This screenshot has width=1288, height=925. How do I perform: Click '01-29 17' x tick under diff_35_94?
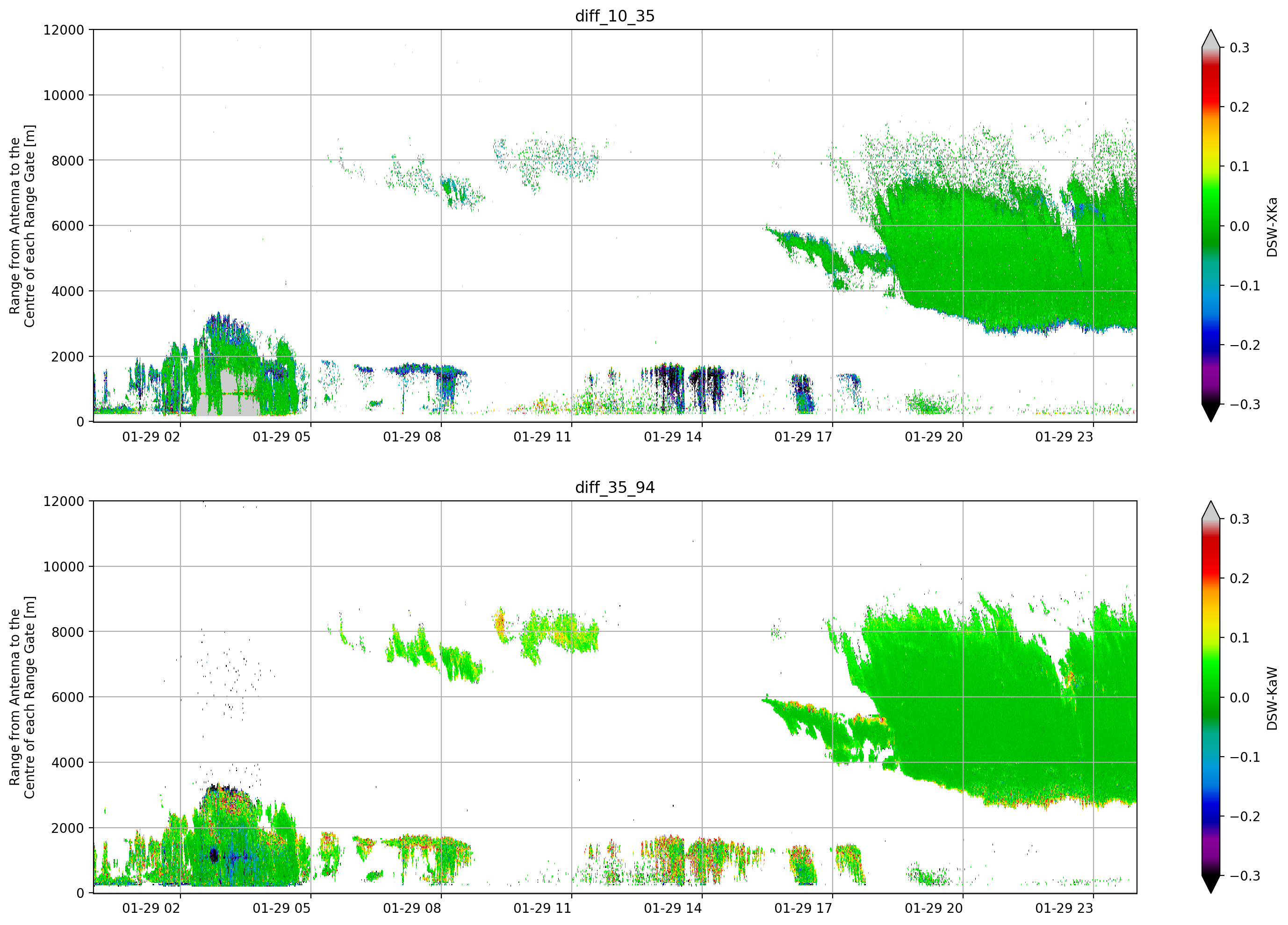pyautogui.click(x=803, y=909)
